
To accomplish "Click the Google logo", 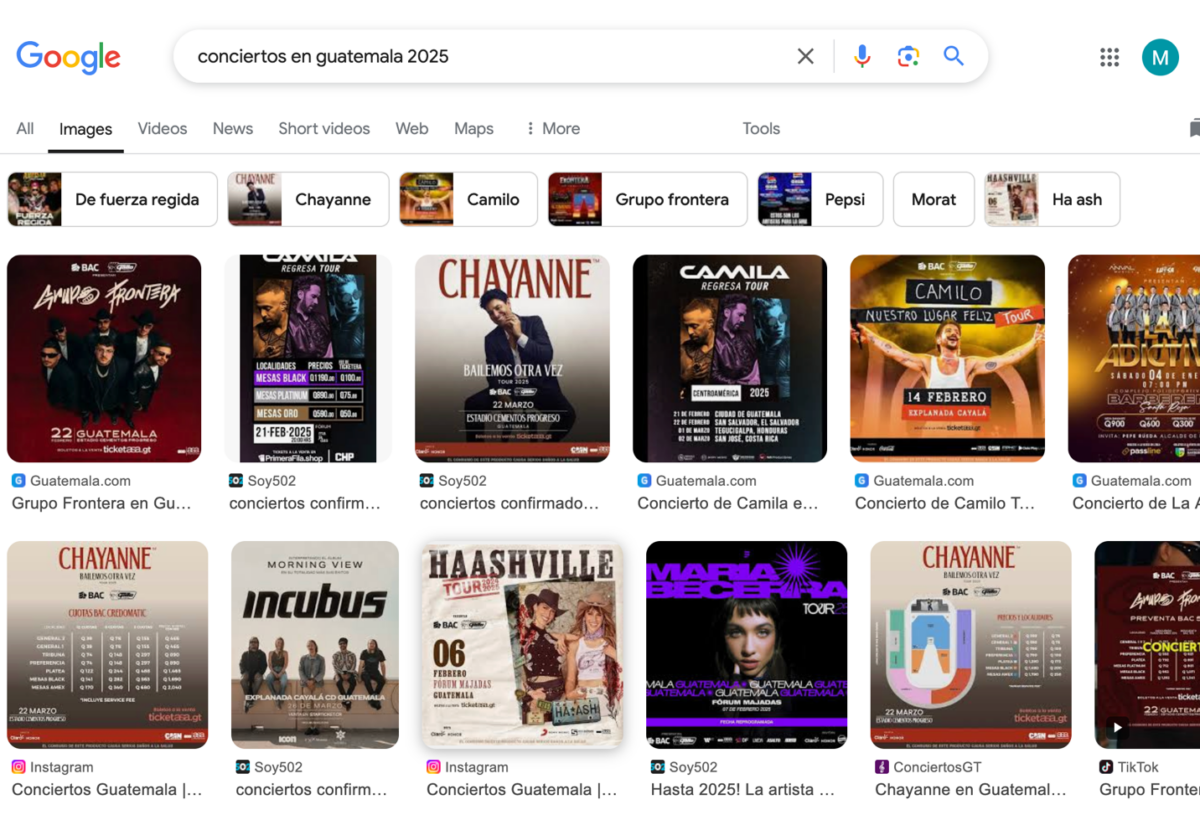I will click(68, 57).
